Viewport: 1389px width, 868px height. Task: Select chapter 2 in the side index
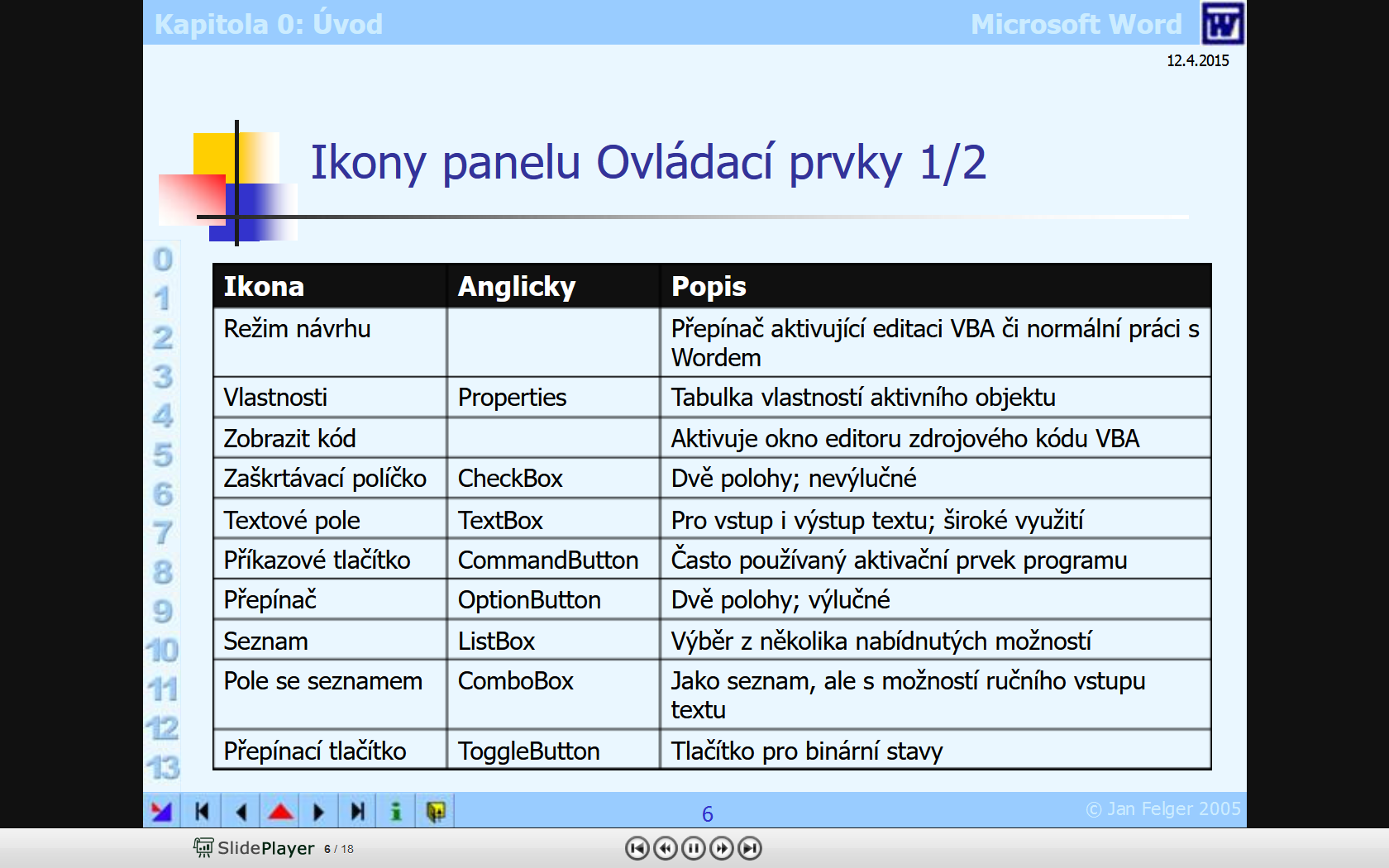(163, 337)
